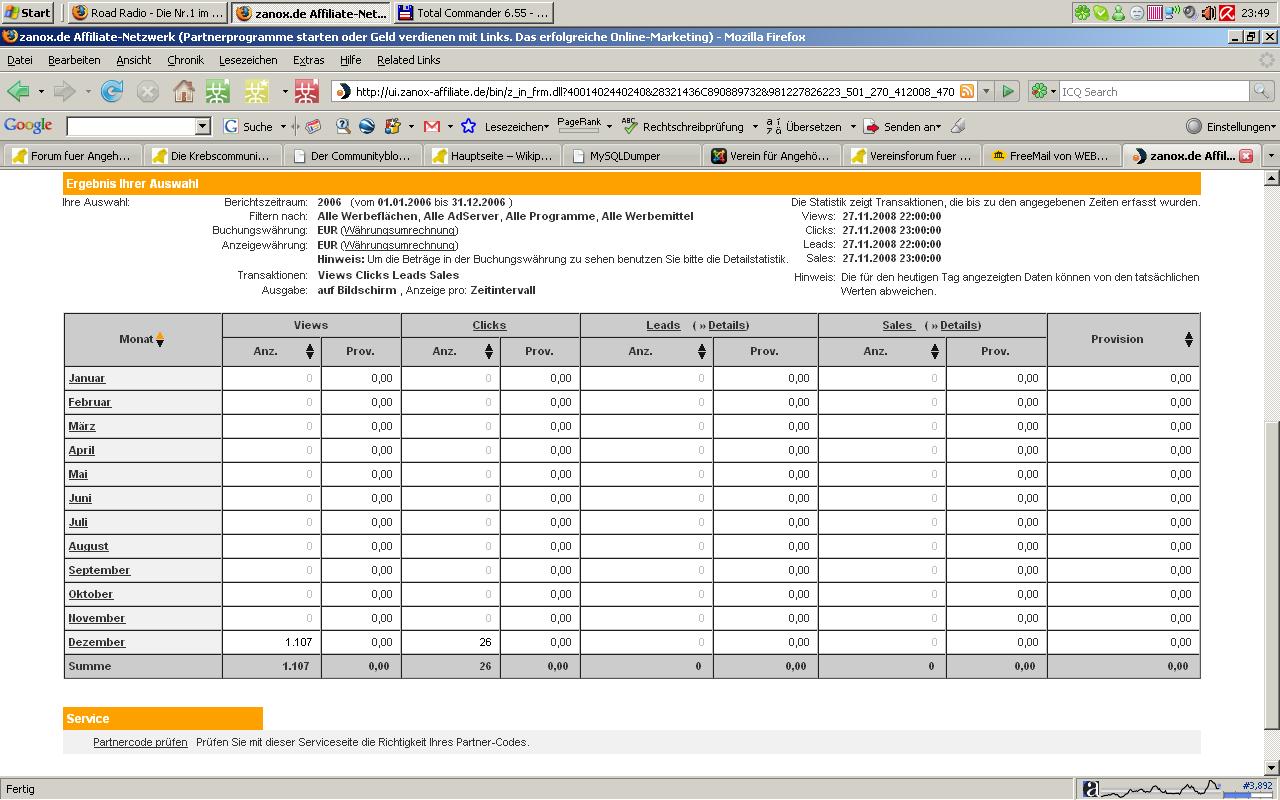Go to the browser home page icon

click(x=184, y=92)
